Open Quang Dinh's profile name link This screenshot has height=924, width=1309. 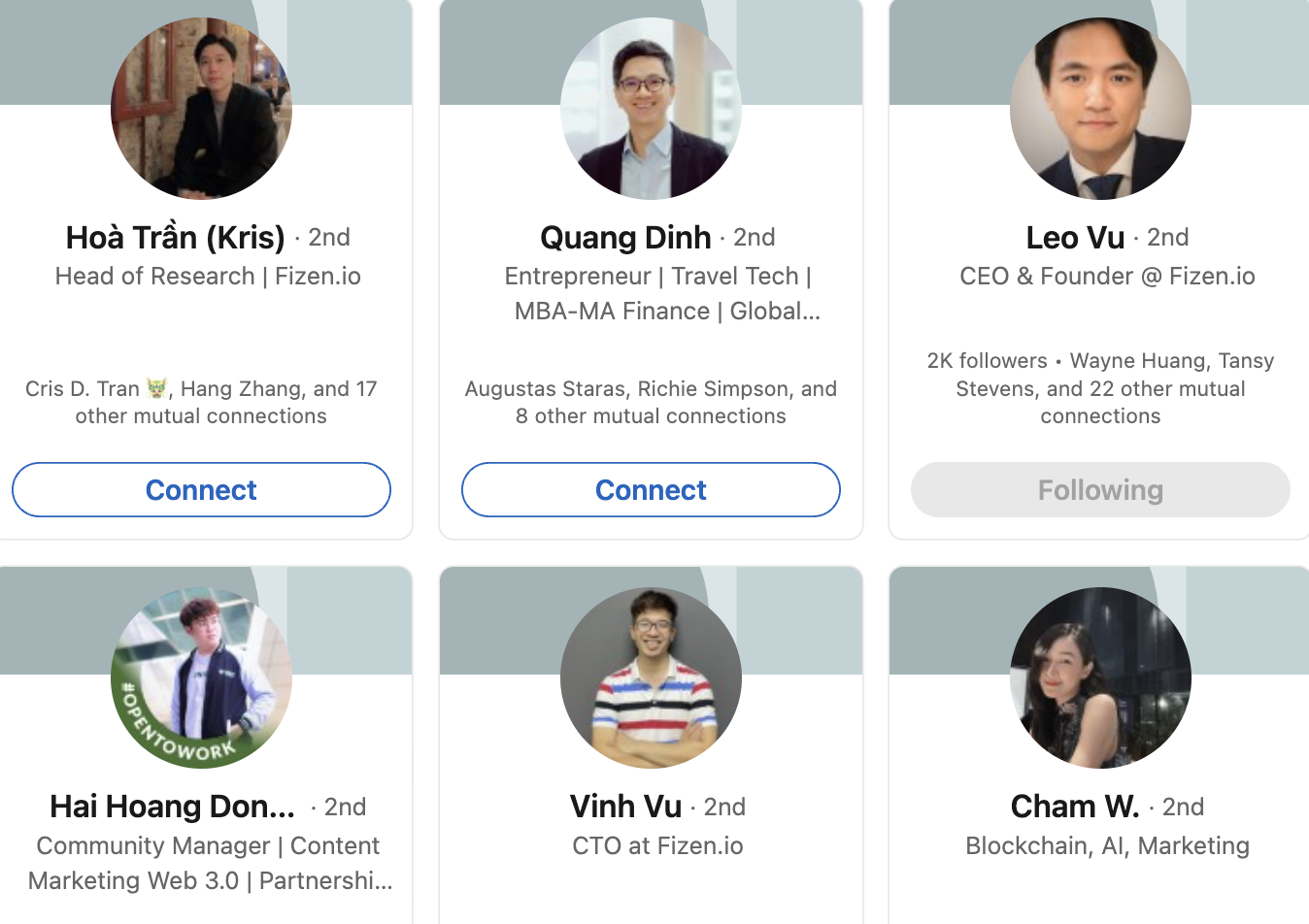click(x=625, y=237)
